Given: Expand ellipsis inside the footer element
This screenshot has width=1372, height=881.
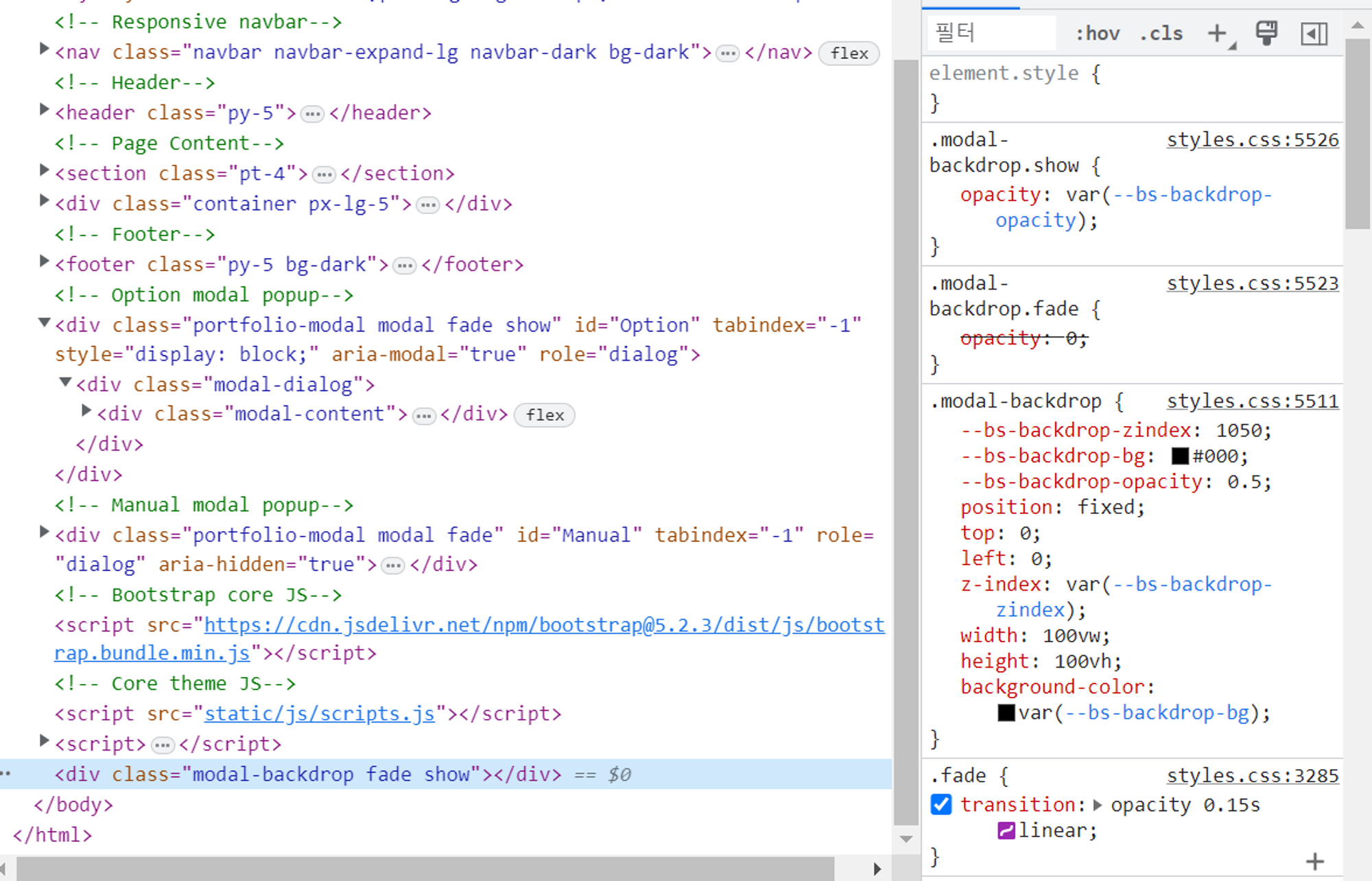Looking at the screenshot, I should tap(405, 266).
